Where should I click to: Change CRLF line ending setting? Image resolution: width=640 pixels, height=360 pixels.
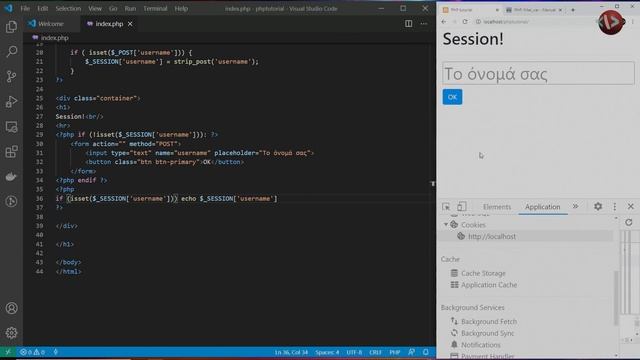(x=376, y=352)
